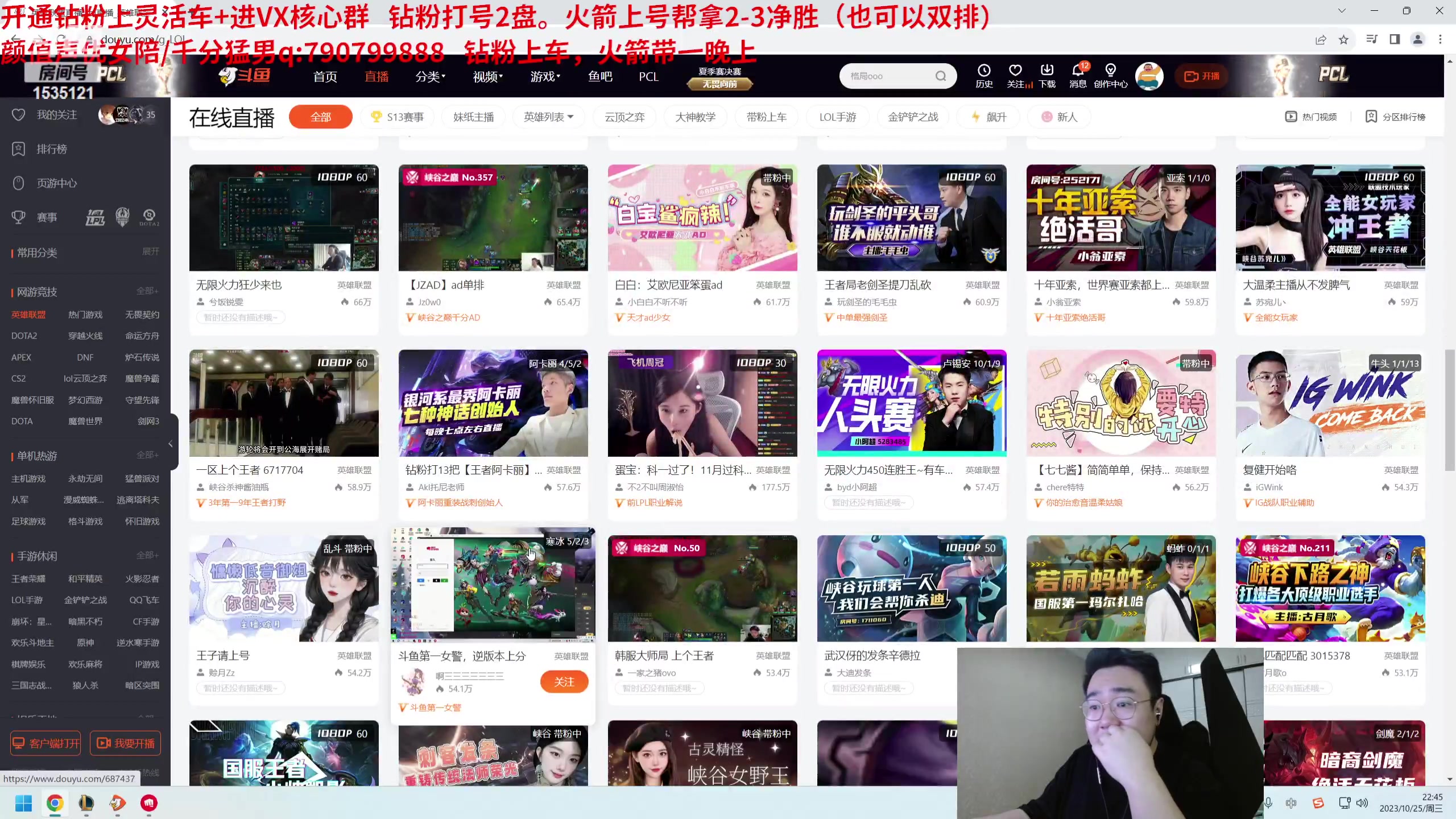
Task: Click the red round app taskbar icon
Action: (149, 803)
